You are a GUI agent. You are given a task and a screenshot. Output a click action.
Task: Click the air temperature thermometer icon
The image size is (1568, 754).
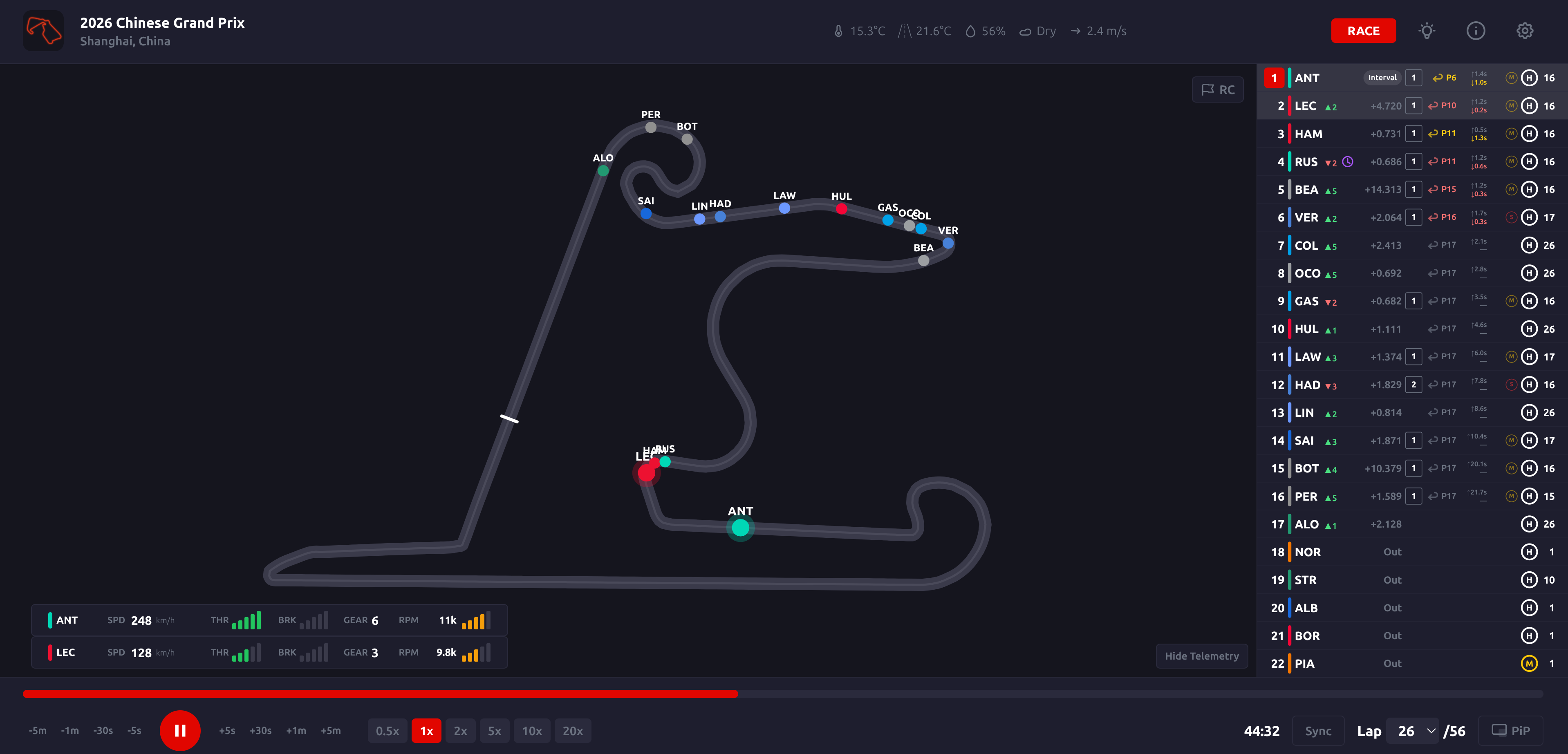[838, 31]
